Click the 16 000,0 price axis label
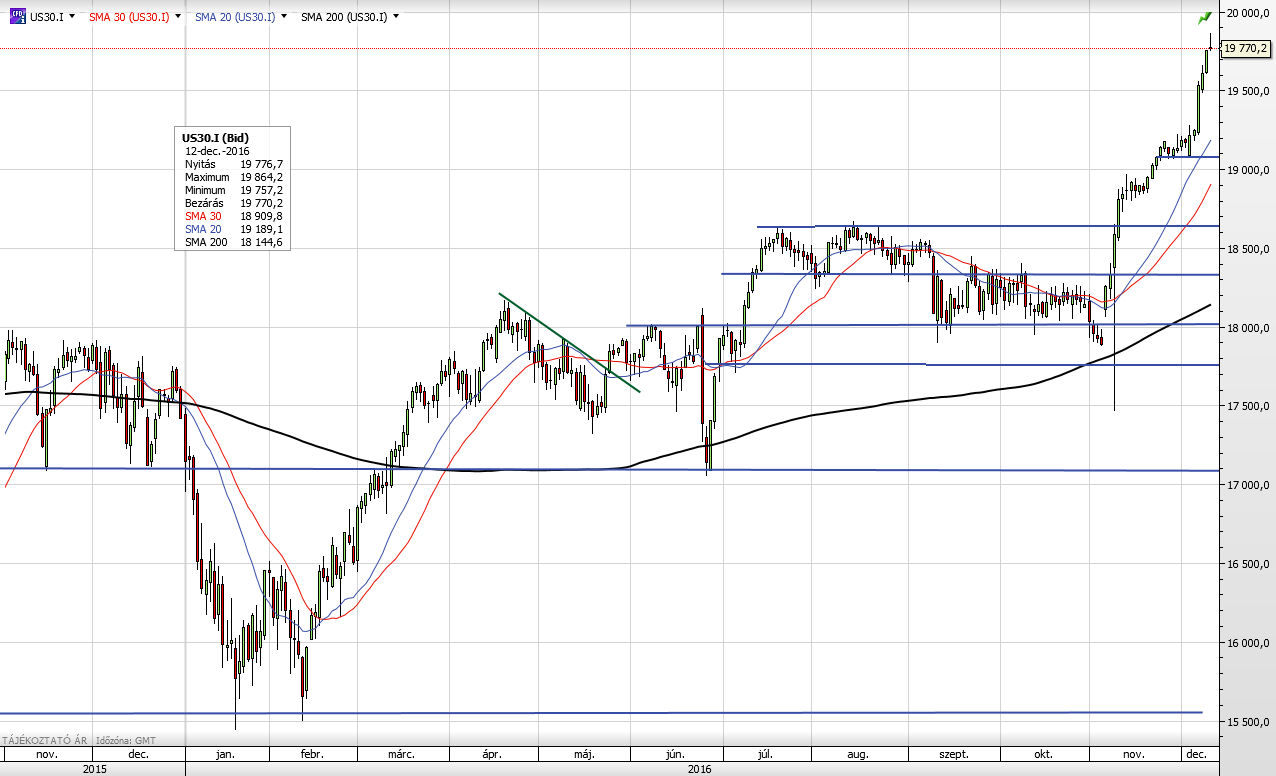Image resolution: width=1276 pixels, height=776 pixels. click(x=1248, y=643)
